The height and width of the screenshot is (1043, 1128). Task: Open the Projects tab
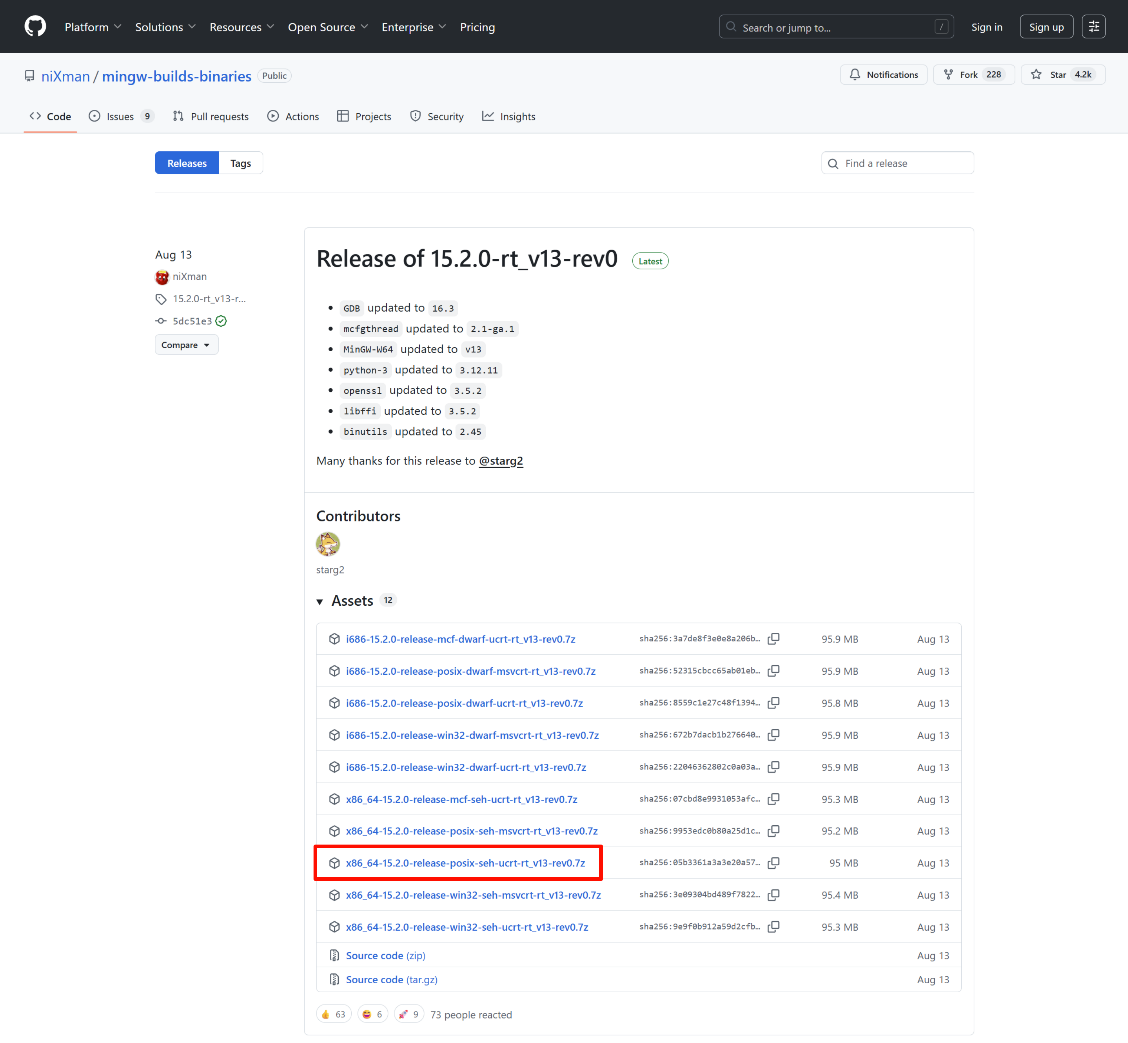pos(364,117)
